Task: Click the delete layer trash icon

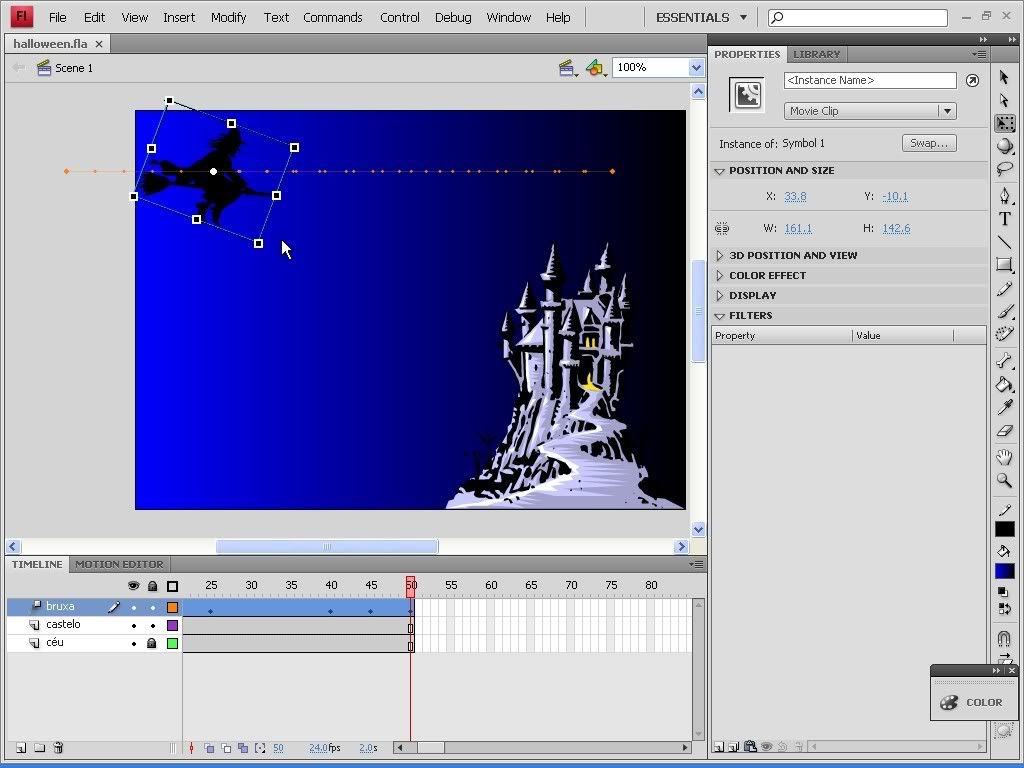Action: tap(58, 748)
